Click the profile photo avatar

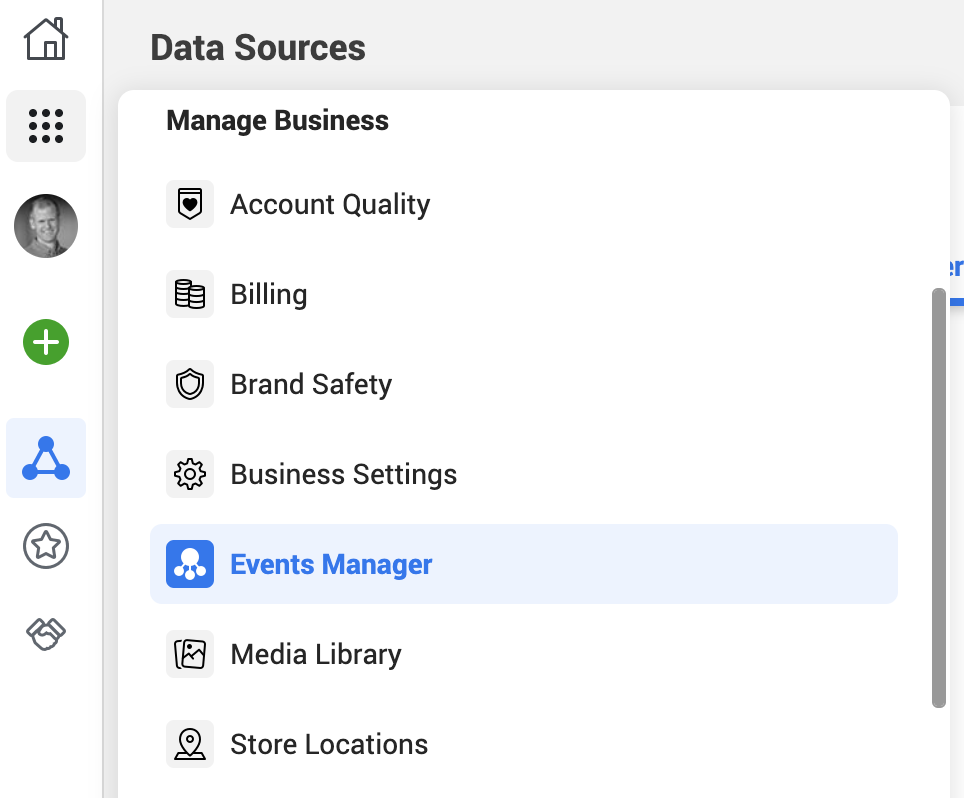[46, 226]
